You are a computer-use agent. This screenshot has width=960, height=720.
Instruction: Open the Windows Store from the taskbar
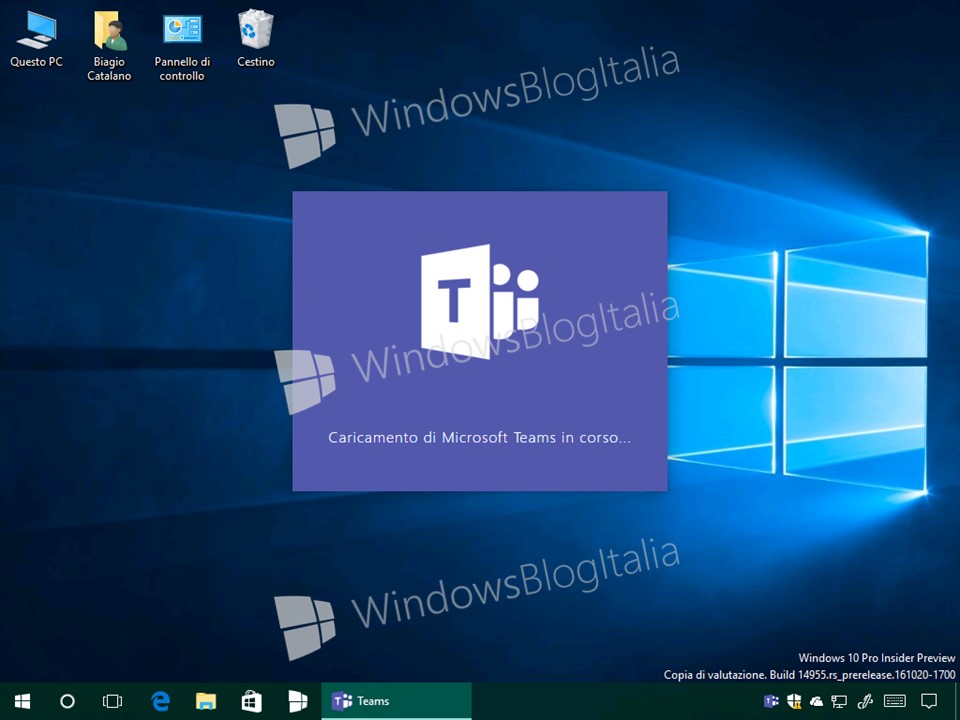[252, 701]
